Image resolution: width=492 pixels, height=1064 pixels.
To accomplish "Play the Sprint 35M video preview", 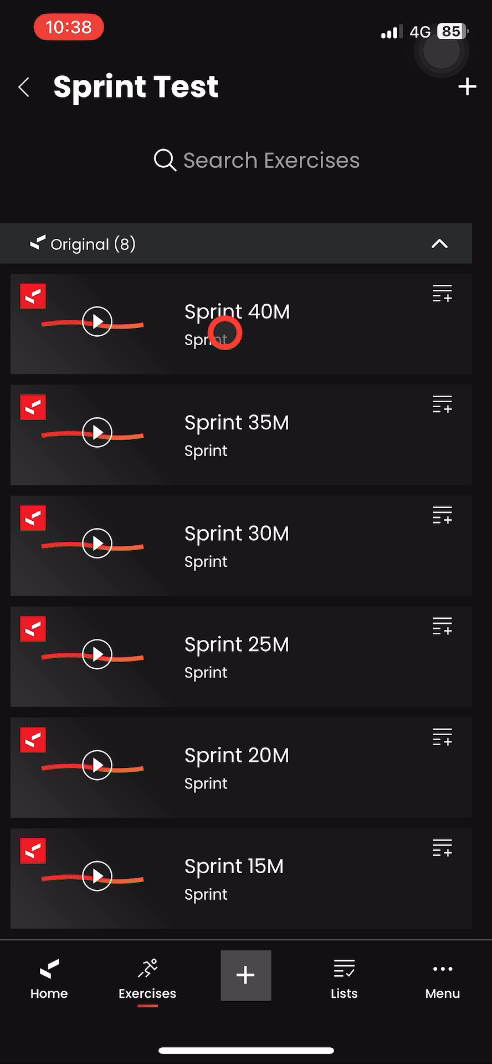I will point(97,432).
